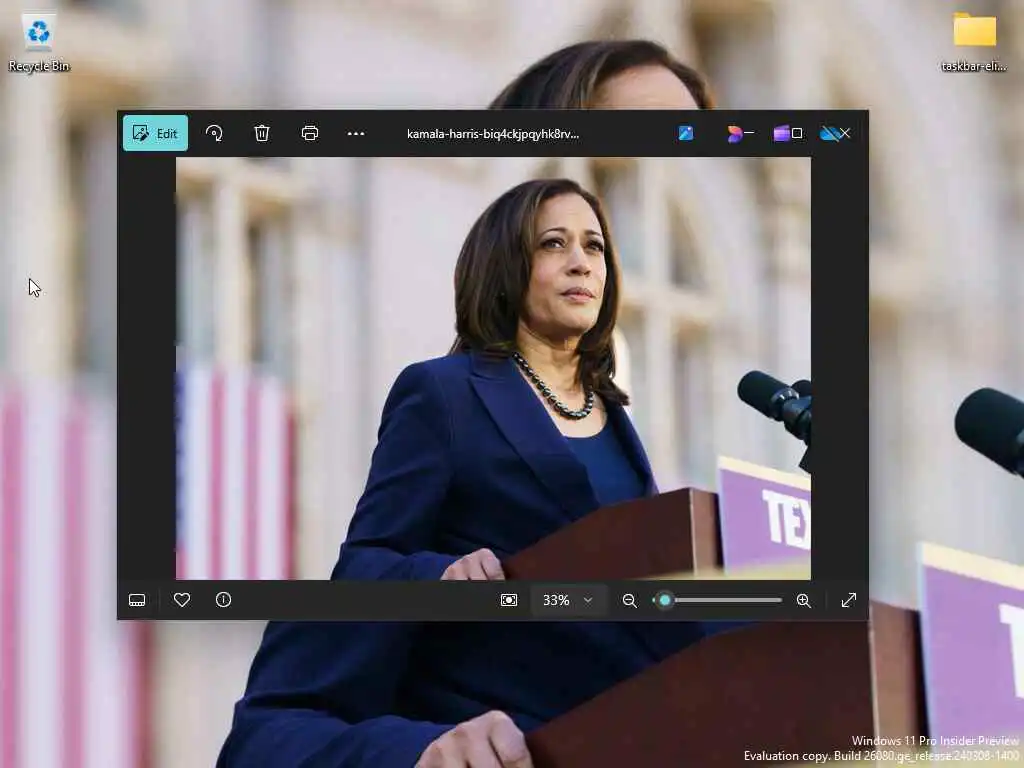Screen dimensions: 1024x768
Task: Open the purple Clipchamp video icon
Action: point(782,134)
